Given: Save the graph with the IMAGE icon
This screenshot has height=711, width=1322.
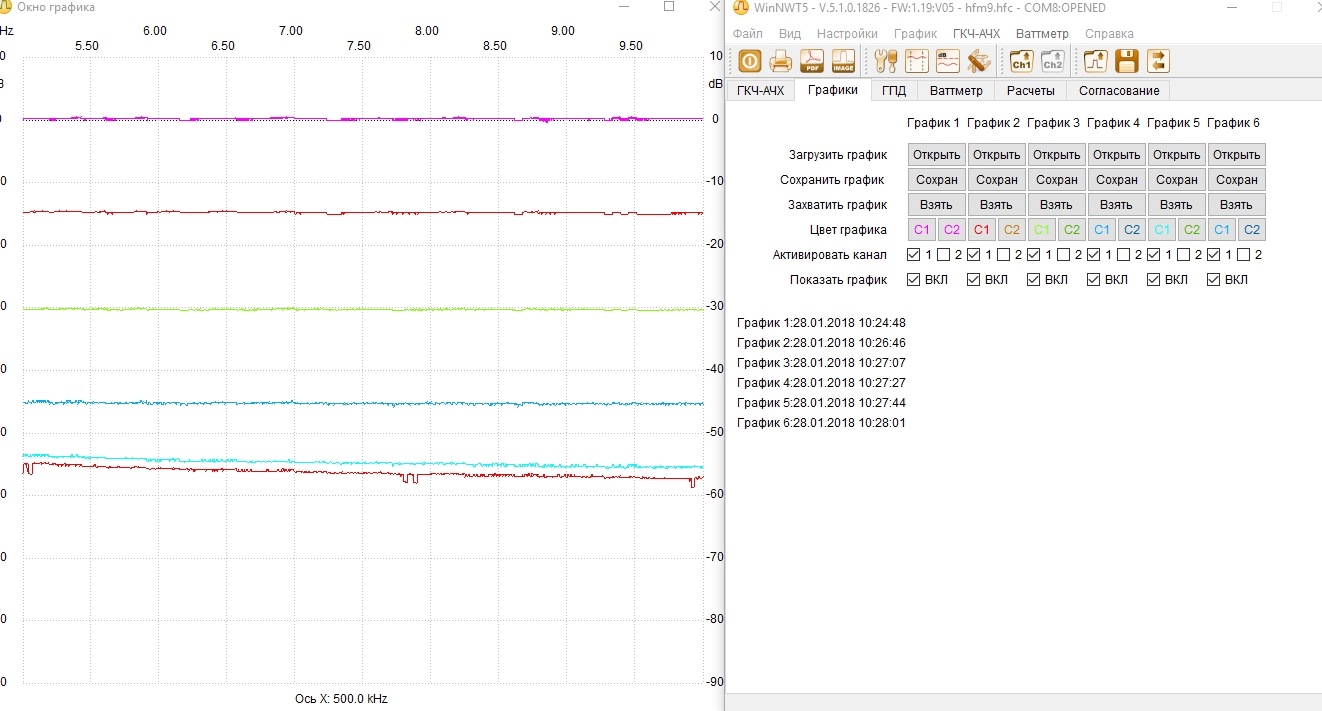Looking at the screenshot, I should [x=843, y=62].
